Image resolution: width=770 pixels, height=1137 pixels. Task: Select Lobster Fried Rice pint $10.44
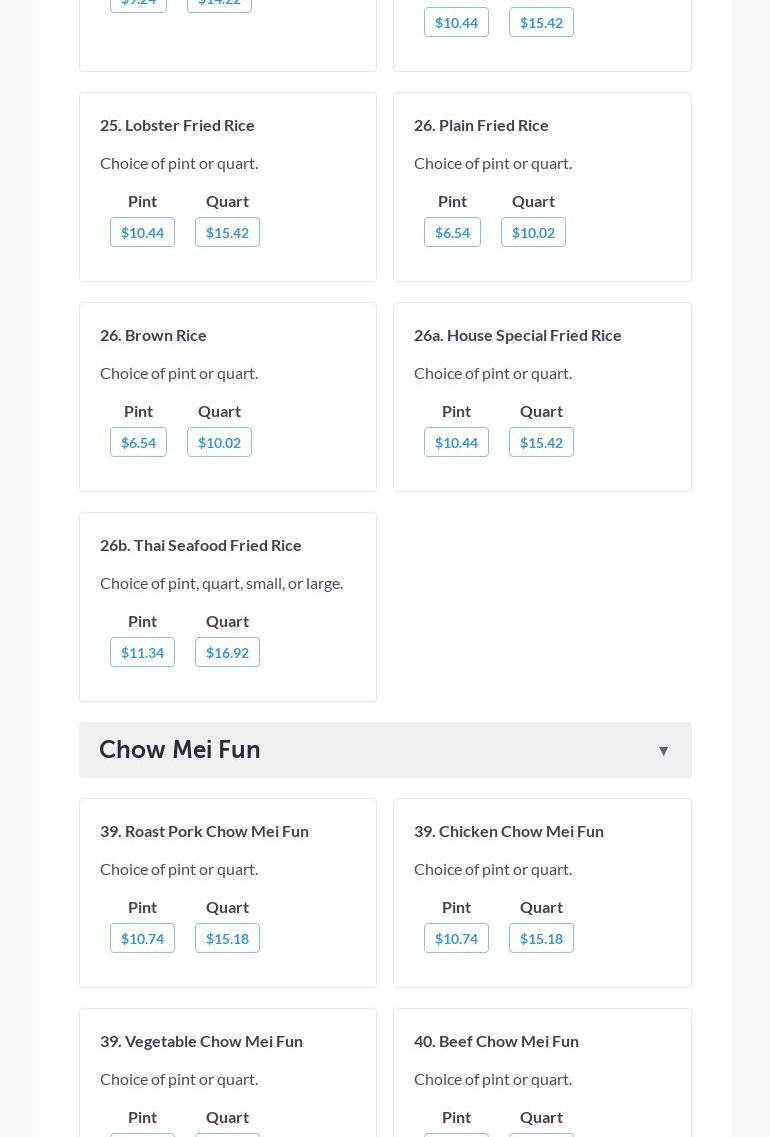[x=142, y=233]
